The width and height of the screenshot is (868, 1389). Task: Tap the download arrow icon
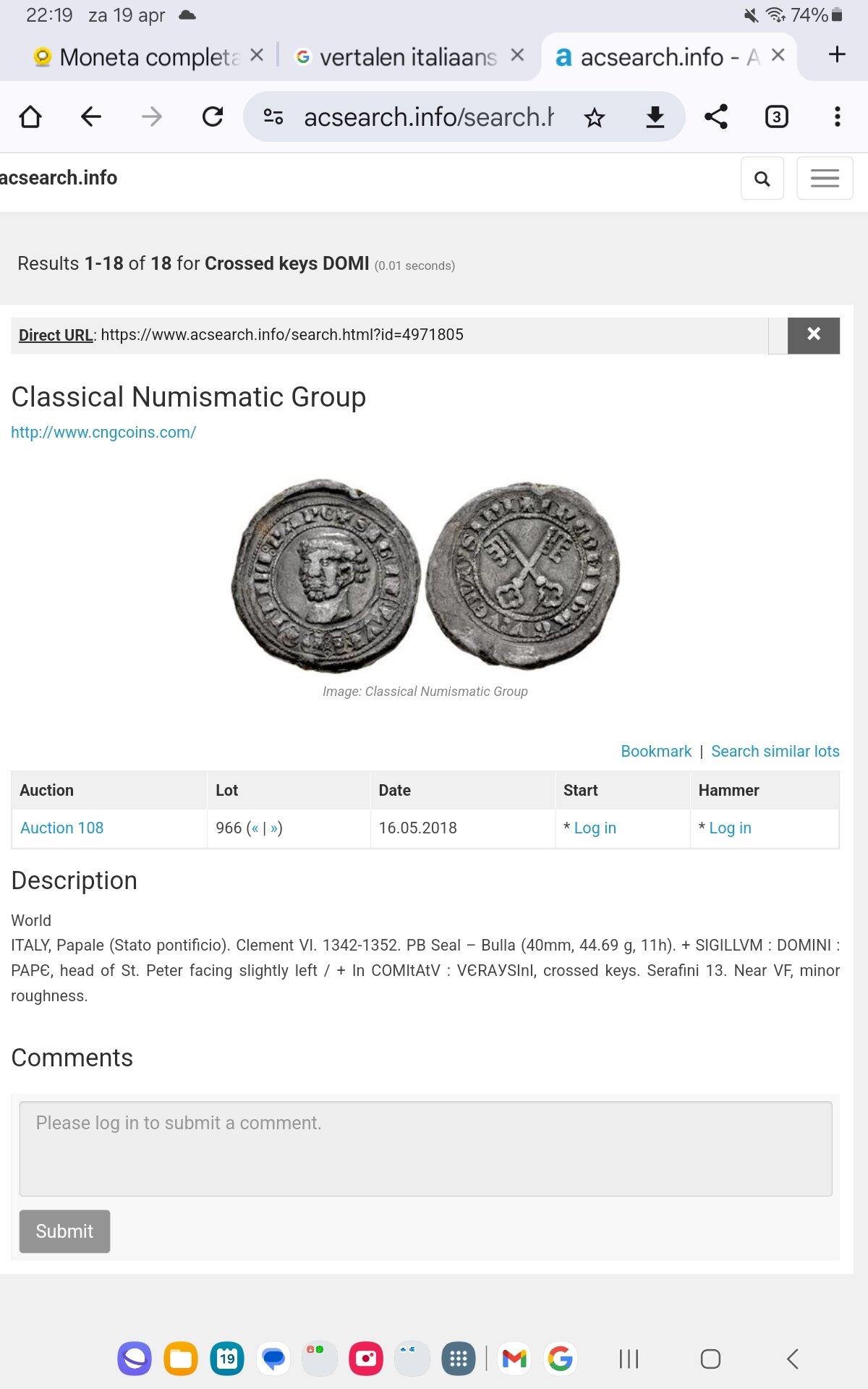pyautogui.click(x=655, y=117)
